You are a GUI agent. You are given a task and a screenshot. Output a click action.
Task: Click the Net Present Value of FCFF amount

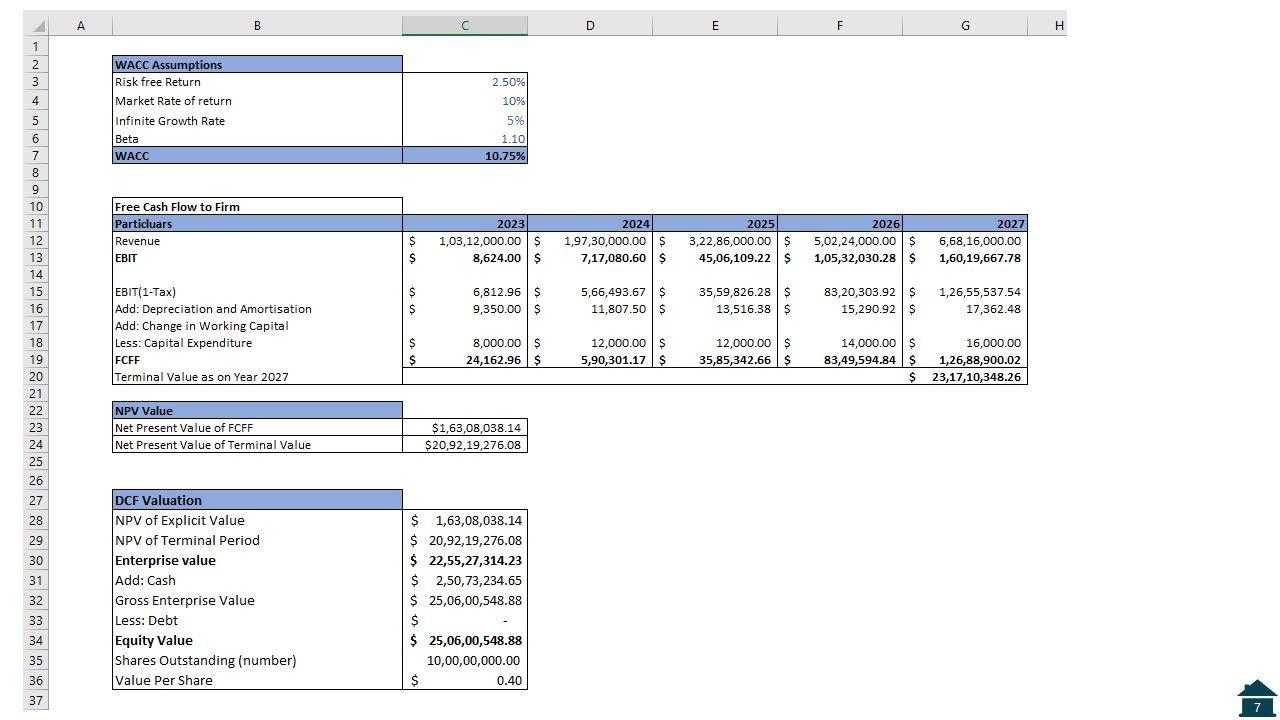(465, 428)
